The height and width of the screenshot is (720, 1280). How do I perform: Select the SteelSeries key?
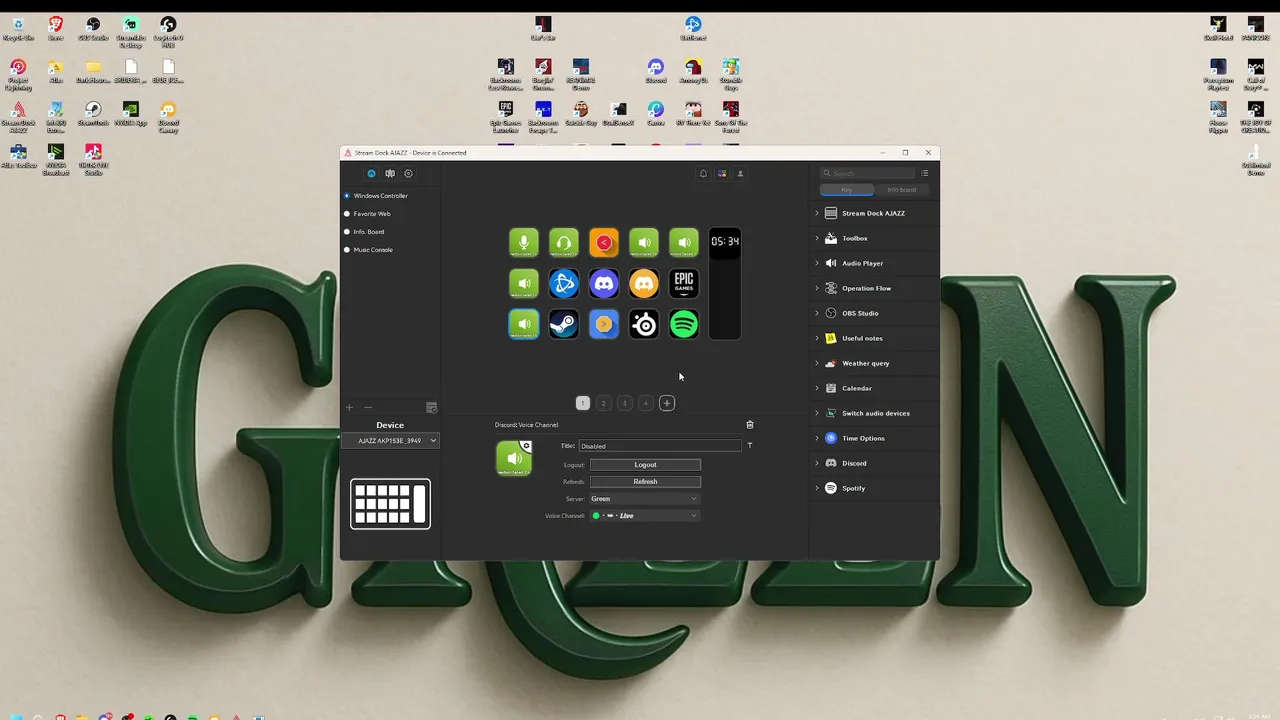tap(644, 324)
